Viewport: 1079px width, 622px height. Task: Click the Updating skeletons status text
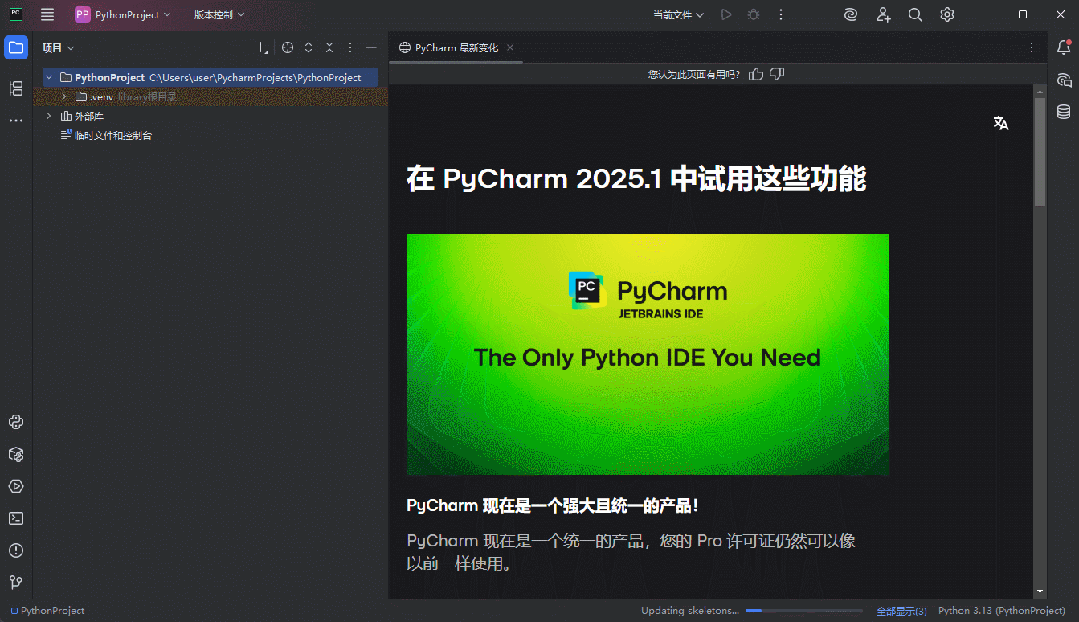pos(690,610)
